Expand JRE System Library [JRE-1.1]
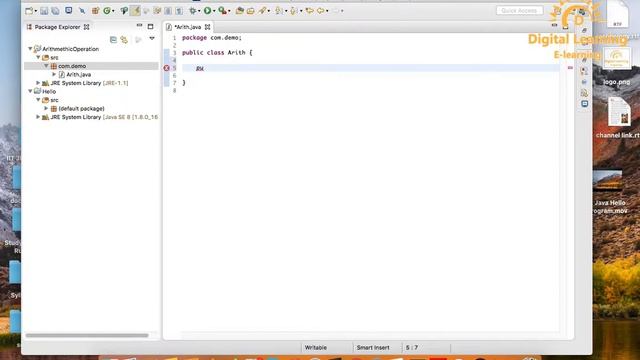This screenshot has height=360, width=640. 38,83
